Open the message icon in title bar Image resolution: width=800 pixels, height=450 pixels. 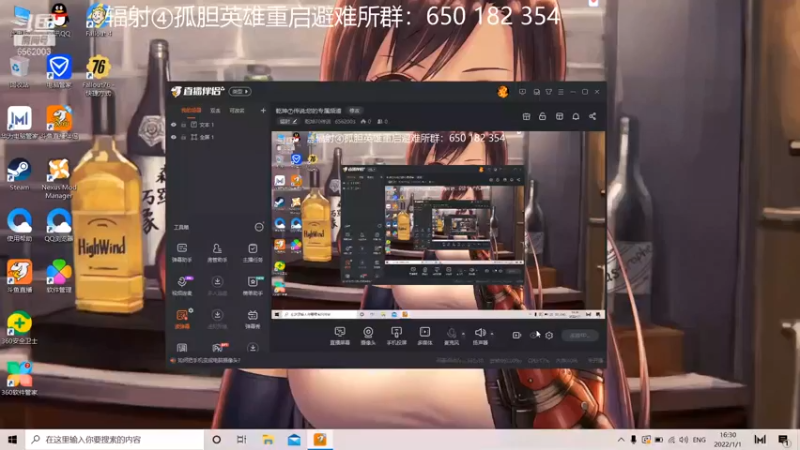click(x=522, y=92)
